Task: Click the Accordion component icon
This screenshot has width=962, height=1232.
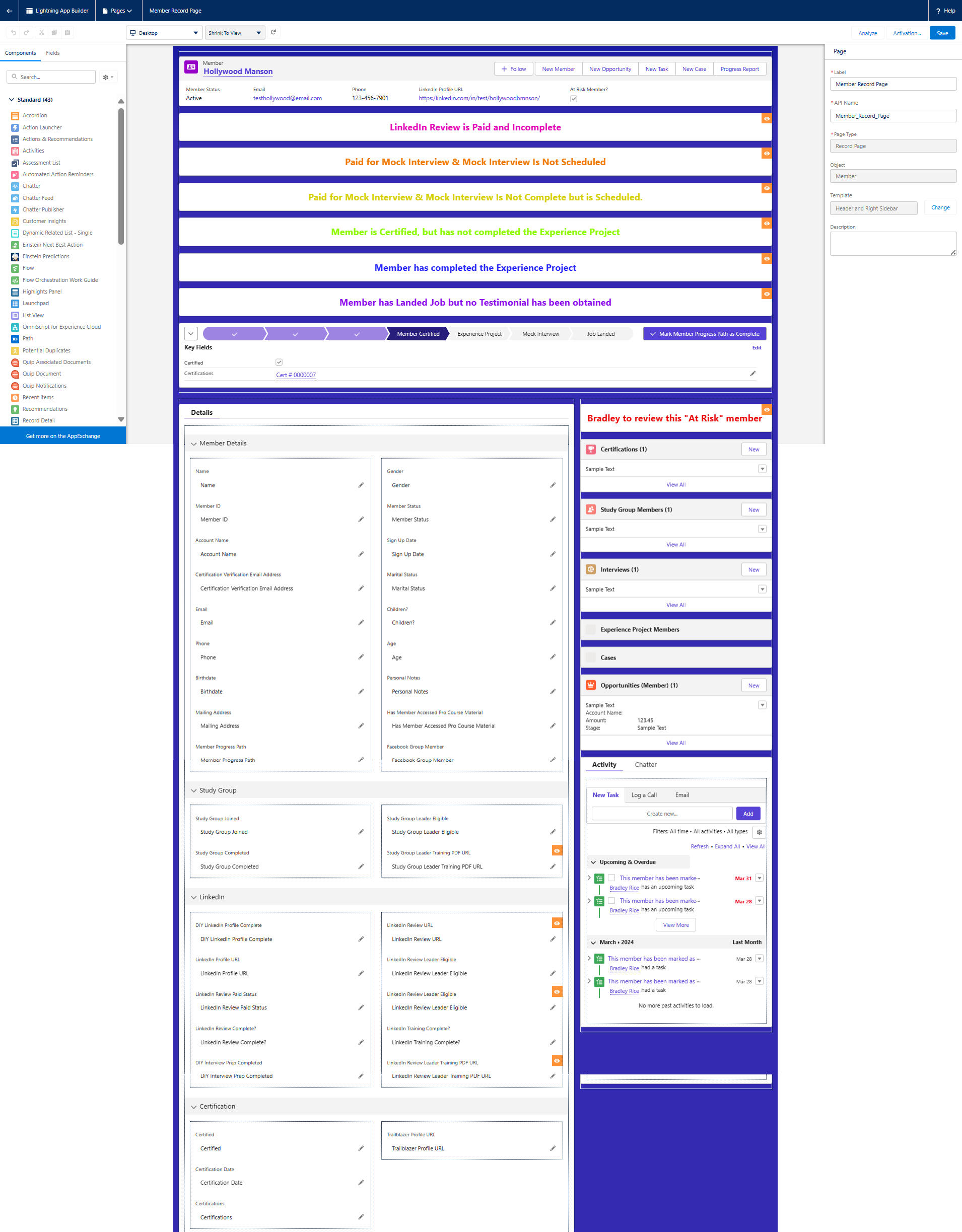Action: 15,116
